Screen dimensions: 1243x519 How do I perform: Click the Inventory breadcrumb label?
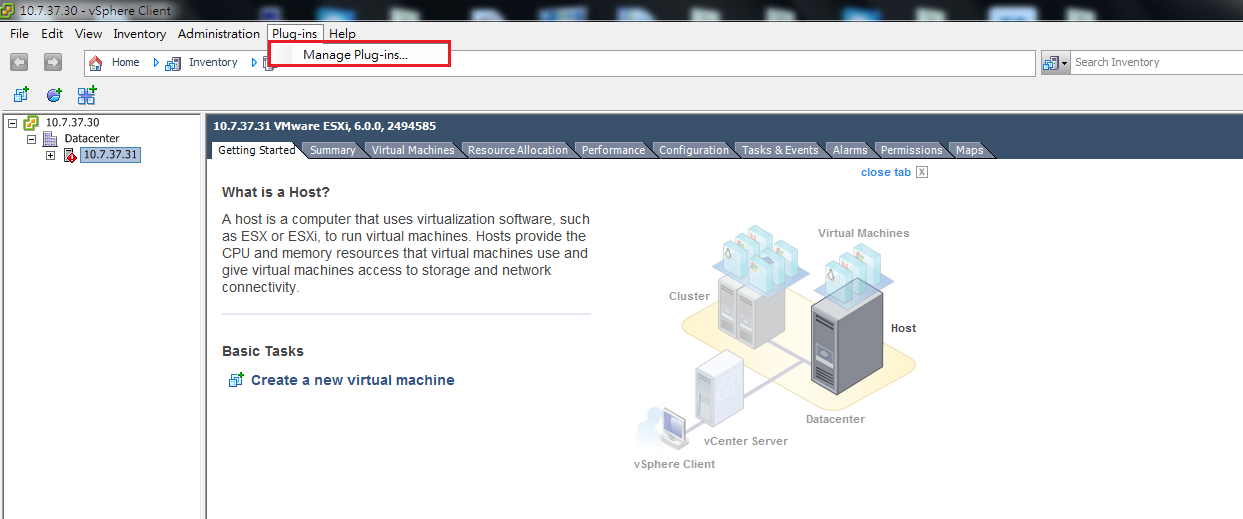[x=213, y=62]
